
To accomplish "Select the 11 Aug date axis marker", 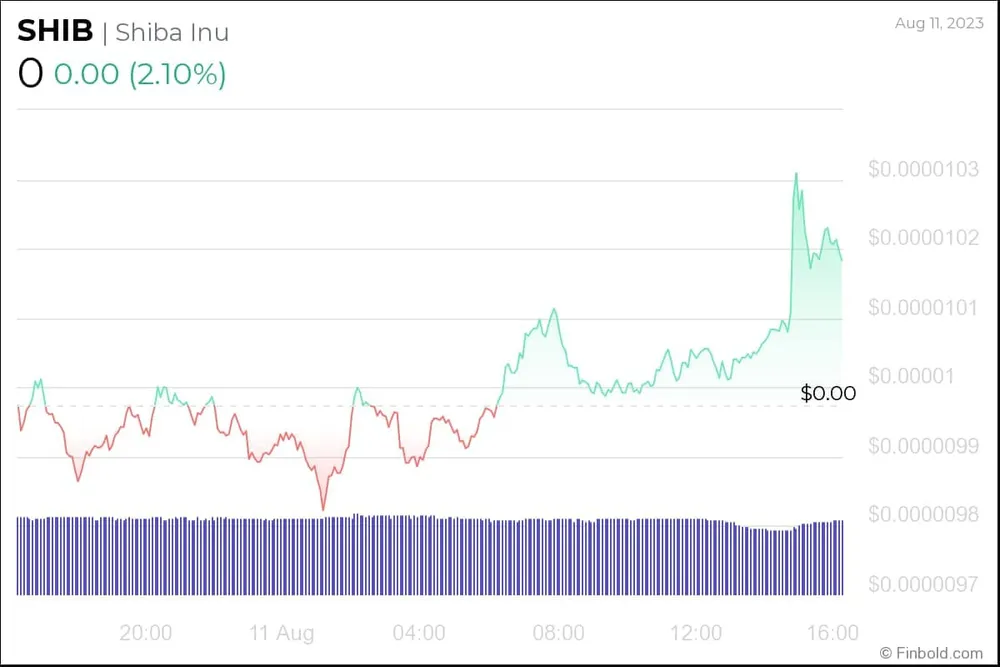I will [x=281, y=633].
